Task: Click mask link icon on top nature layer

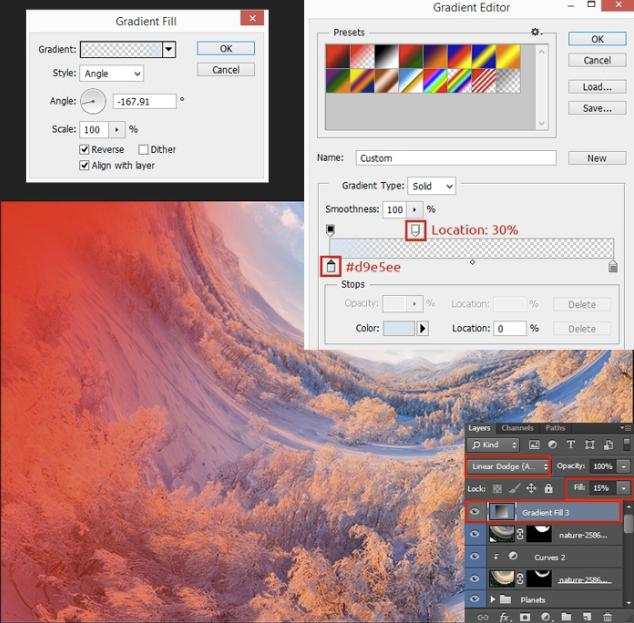Action: 520,534
